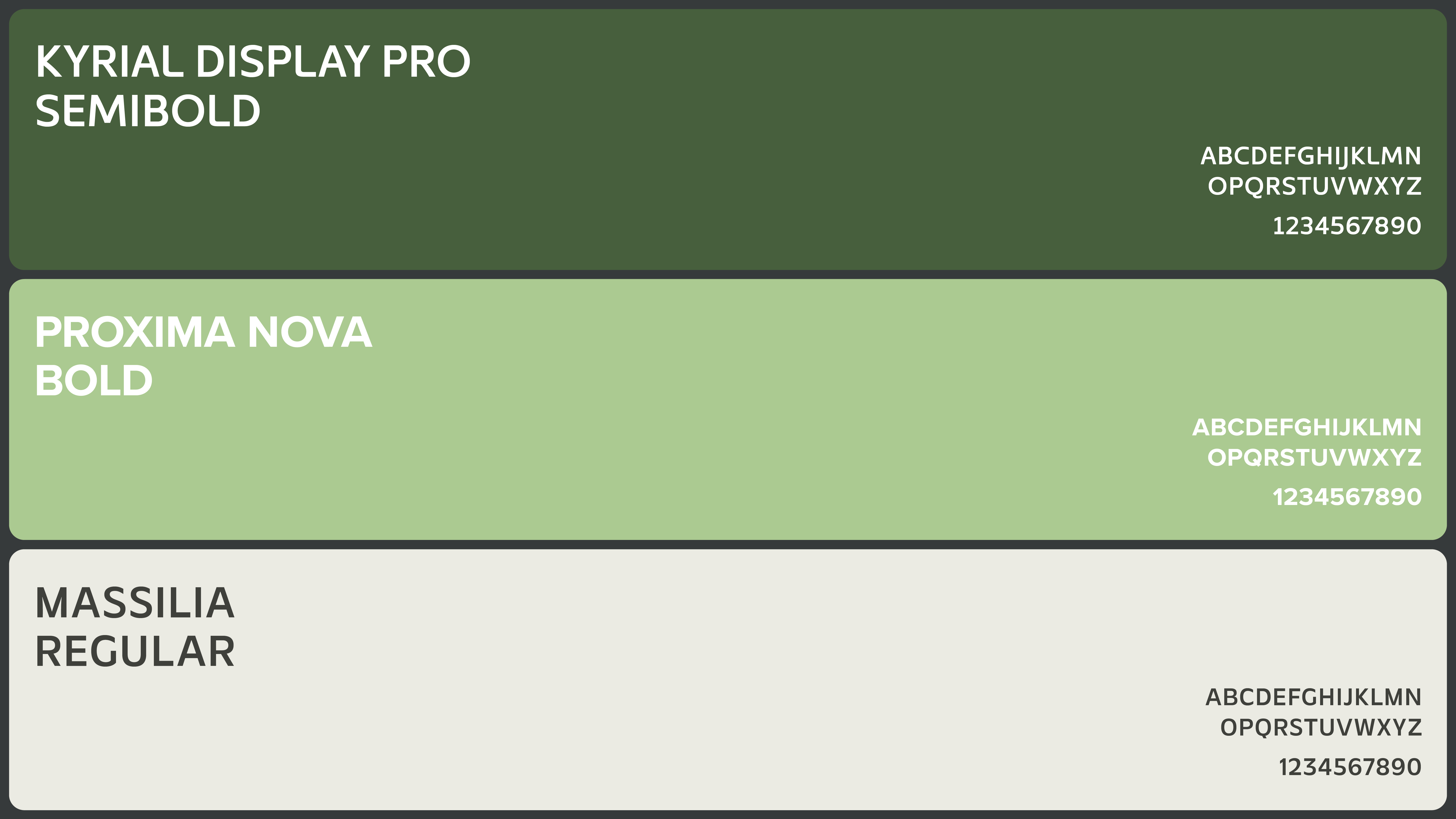The image size is (1456, 819).
Task: Click the word NOVA in the middle heading
Action: pos(309,332)
